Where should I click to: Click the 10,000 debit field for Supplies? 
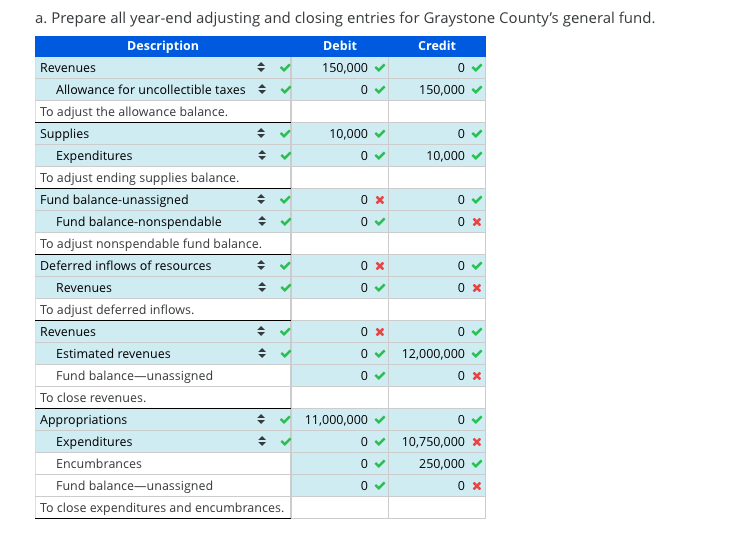click(340, 133)
